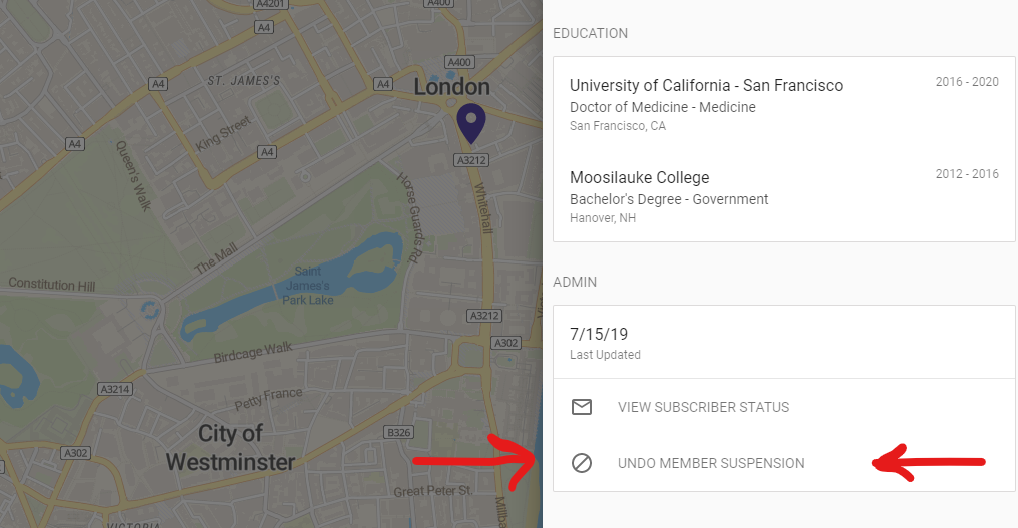The height and width of the screenshot is (528, 1018).
Task: Click City of Westminster map label
Action: (230, 448)
